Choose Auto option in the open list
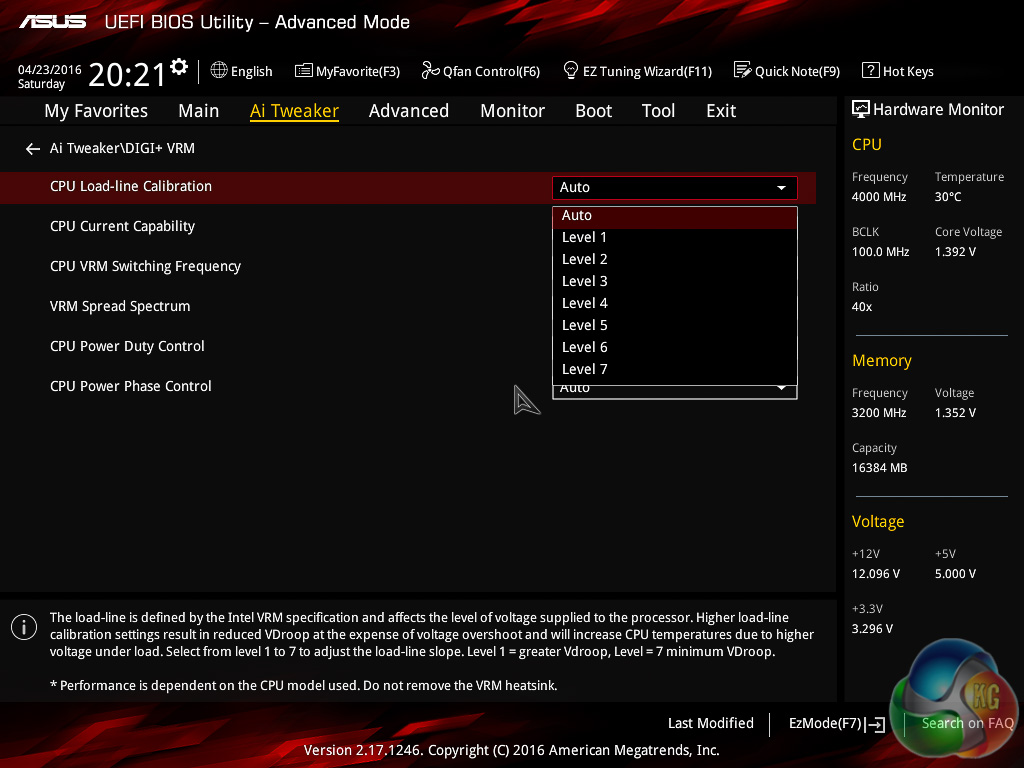This screenshot has height=768, width=1024. pos(577,215)
